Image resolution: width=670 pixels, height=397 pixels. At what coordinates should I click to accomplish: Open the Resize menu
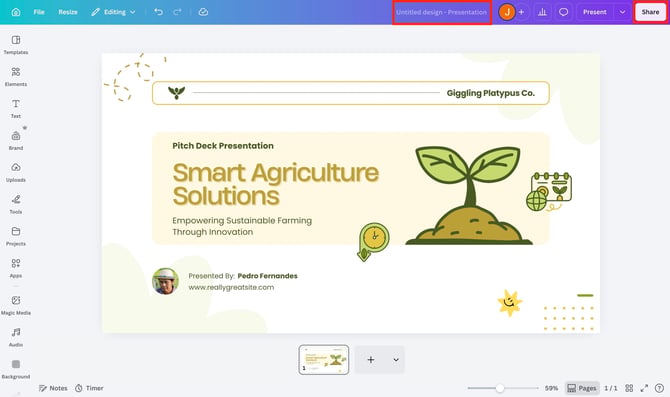68,12
